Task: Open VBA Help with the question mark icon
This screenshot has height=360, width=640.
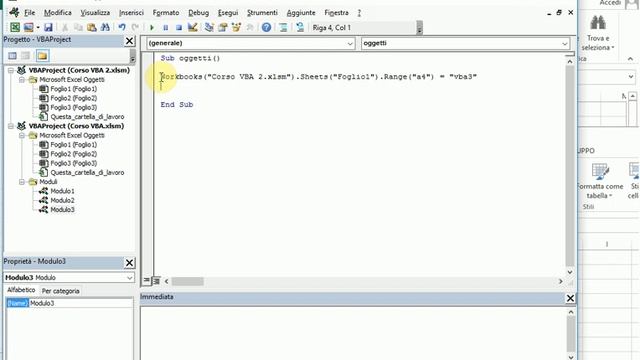Action: click(266, 27)
